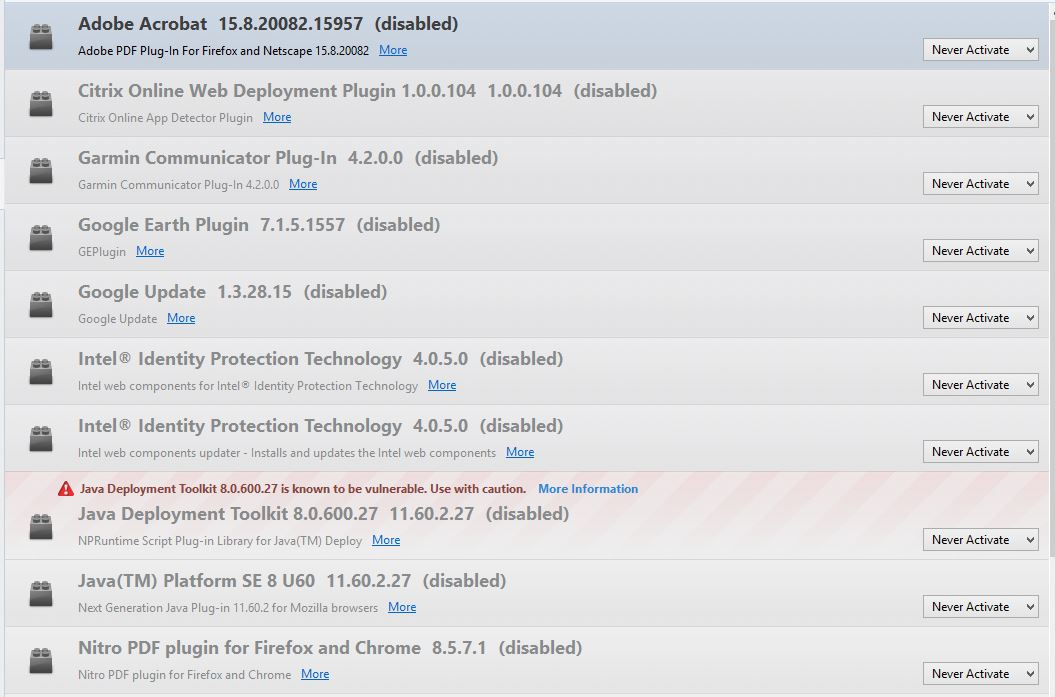Screen dimensions: 1055x697
Task: Click the Java vulnerability warning message text
Action: click(x=303, y=489)
